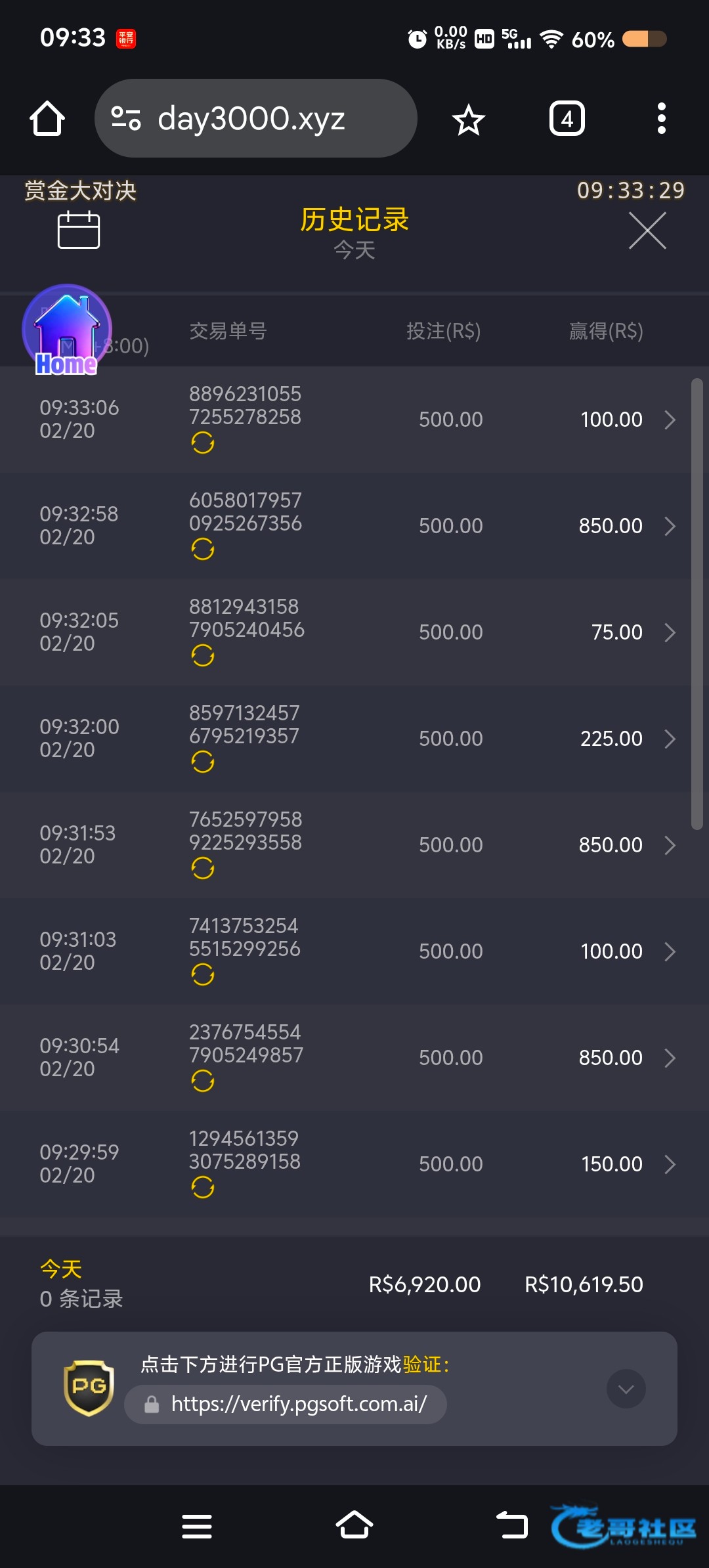The width and height of the screenshot is (709, 1568).
Task: Go to browser home page icon
Action: click(47, 119)
